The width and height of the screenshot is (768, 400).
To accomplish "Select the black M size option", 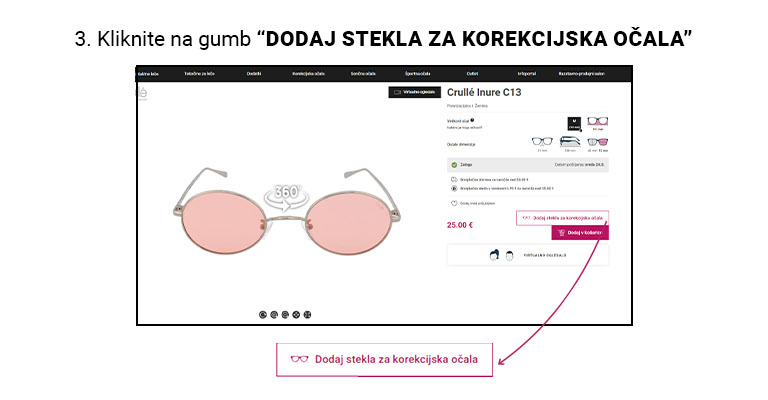I will click(574, 123).
